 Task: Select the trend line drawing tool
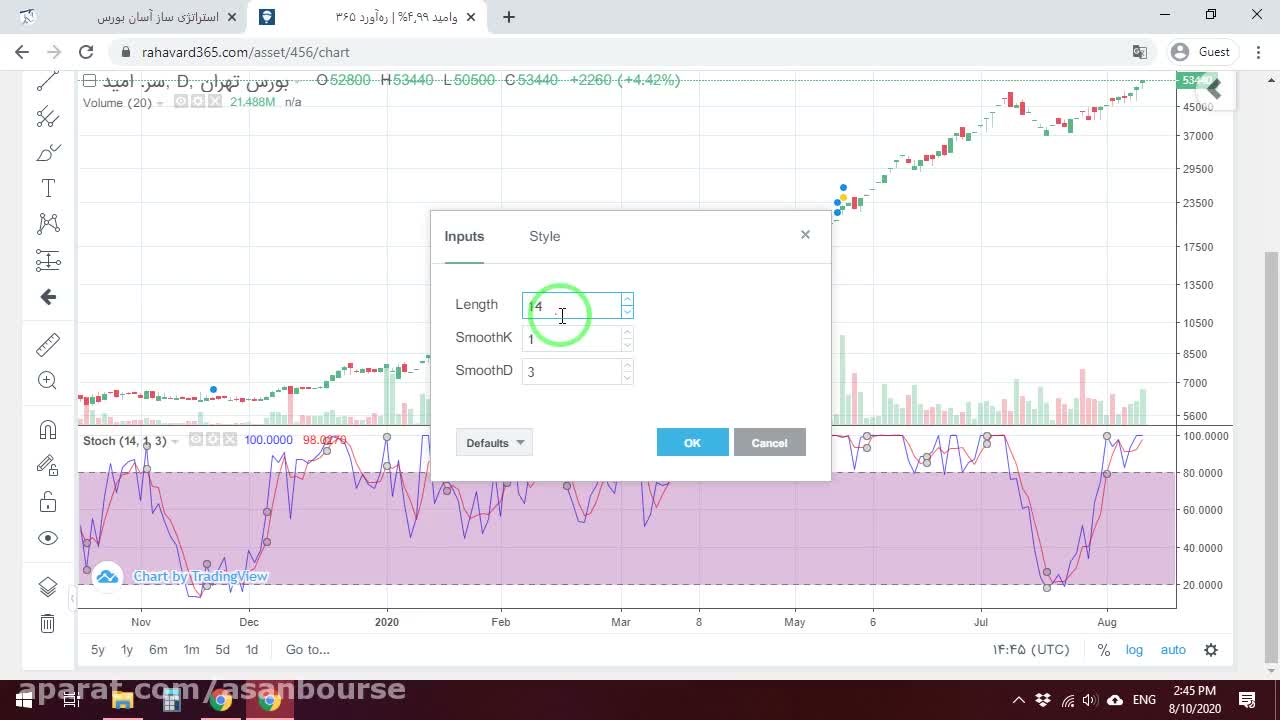coord(47,82)
